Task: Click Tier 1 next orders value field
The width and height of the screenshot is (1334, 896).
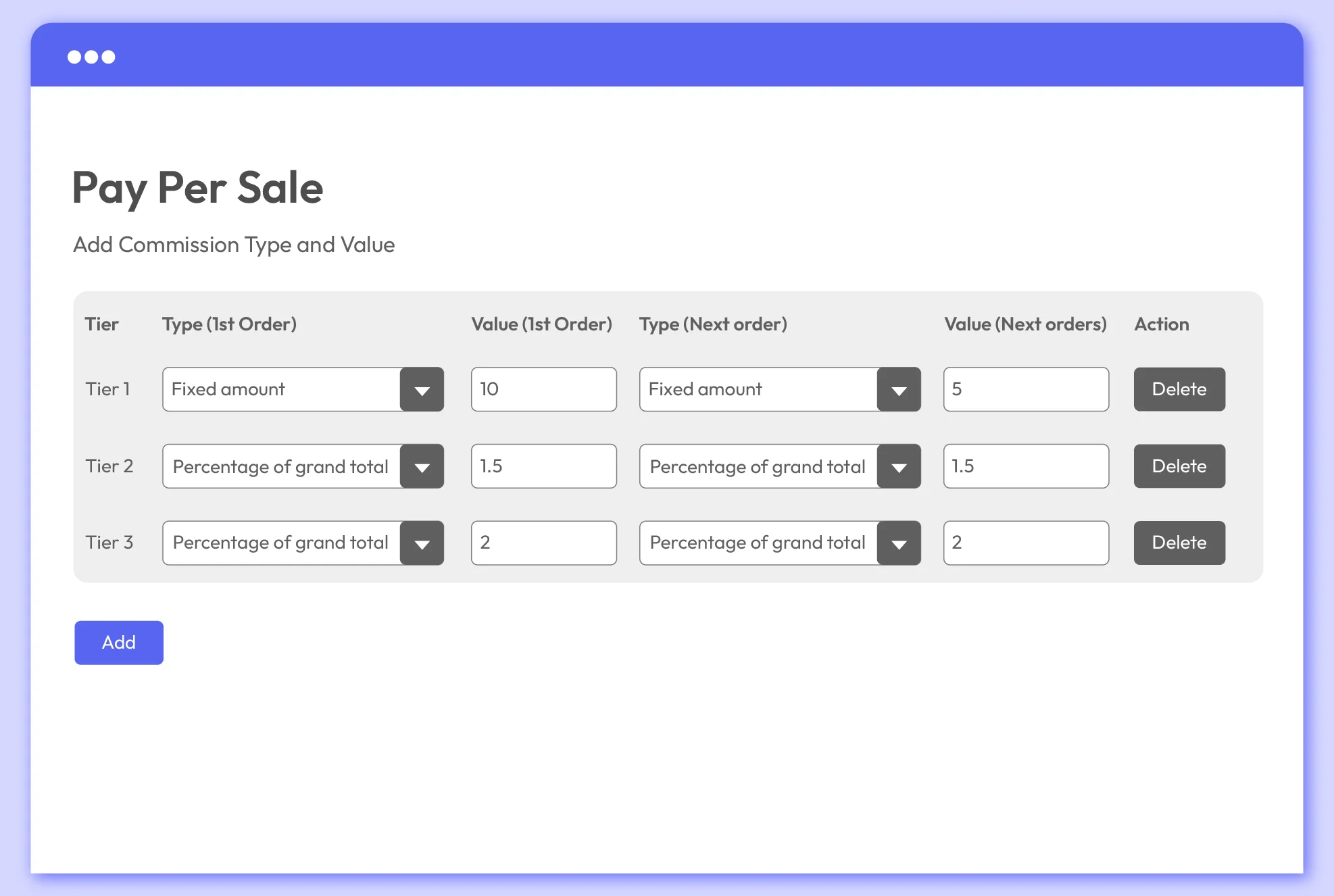Action: pos(1025,390)
